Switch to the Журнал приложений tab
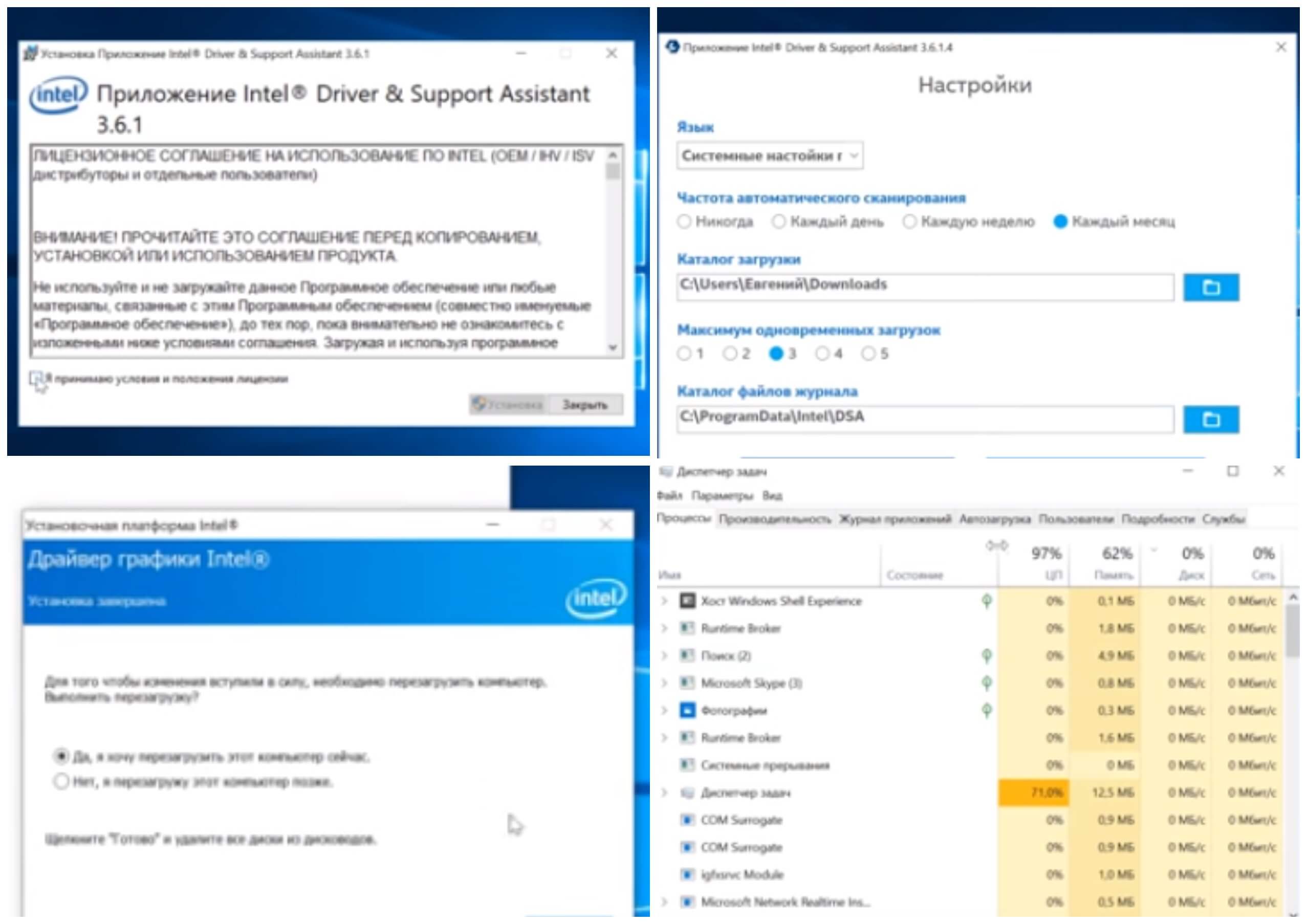This screenshot has width=1307, height=924. point(895,519)
